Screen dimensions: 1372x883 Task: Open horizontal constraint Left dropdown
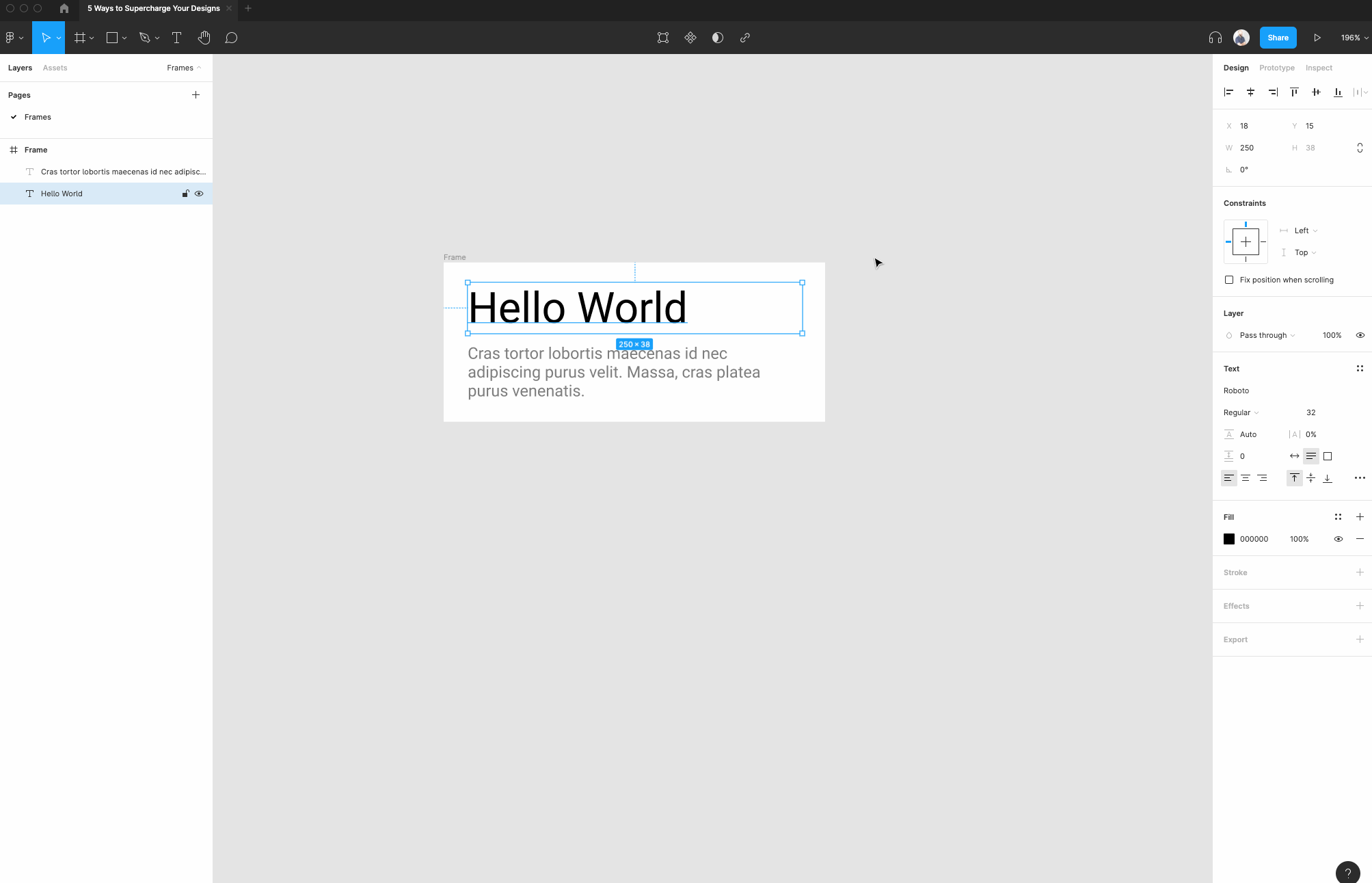click(1306, 230)
